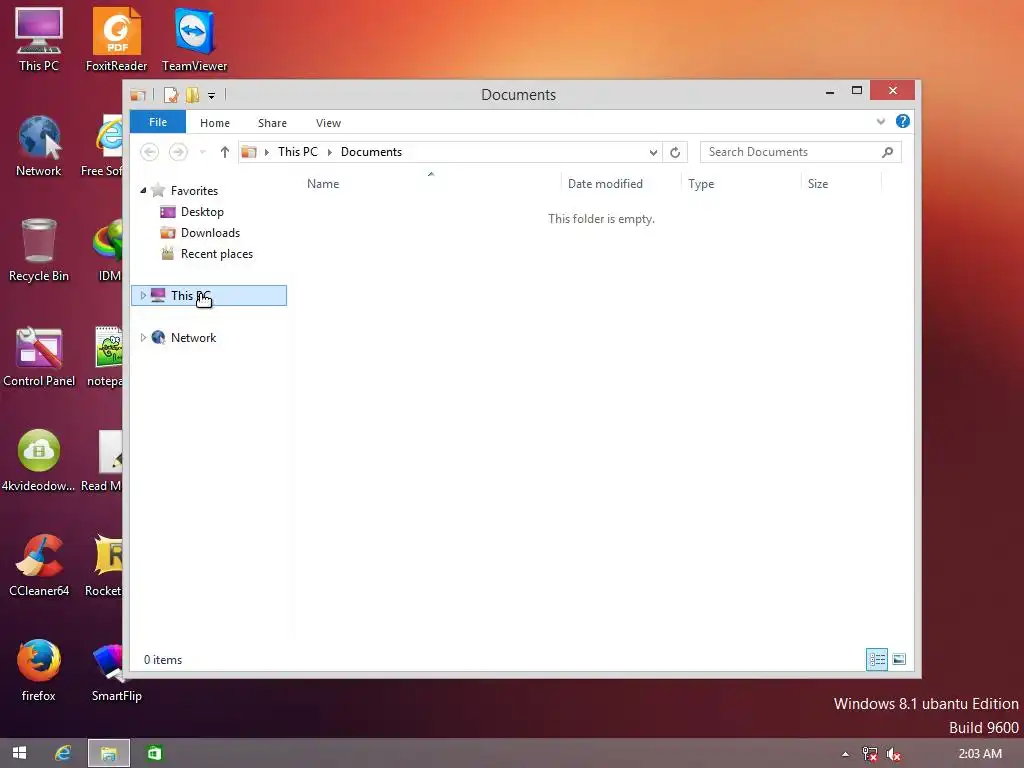Click the Forward navigation arrow
This screenshot has height=768, width=1024.
[178, 152]
